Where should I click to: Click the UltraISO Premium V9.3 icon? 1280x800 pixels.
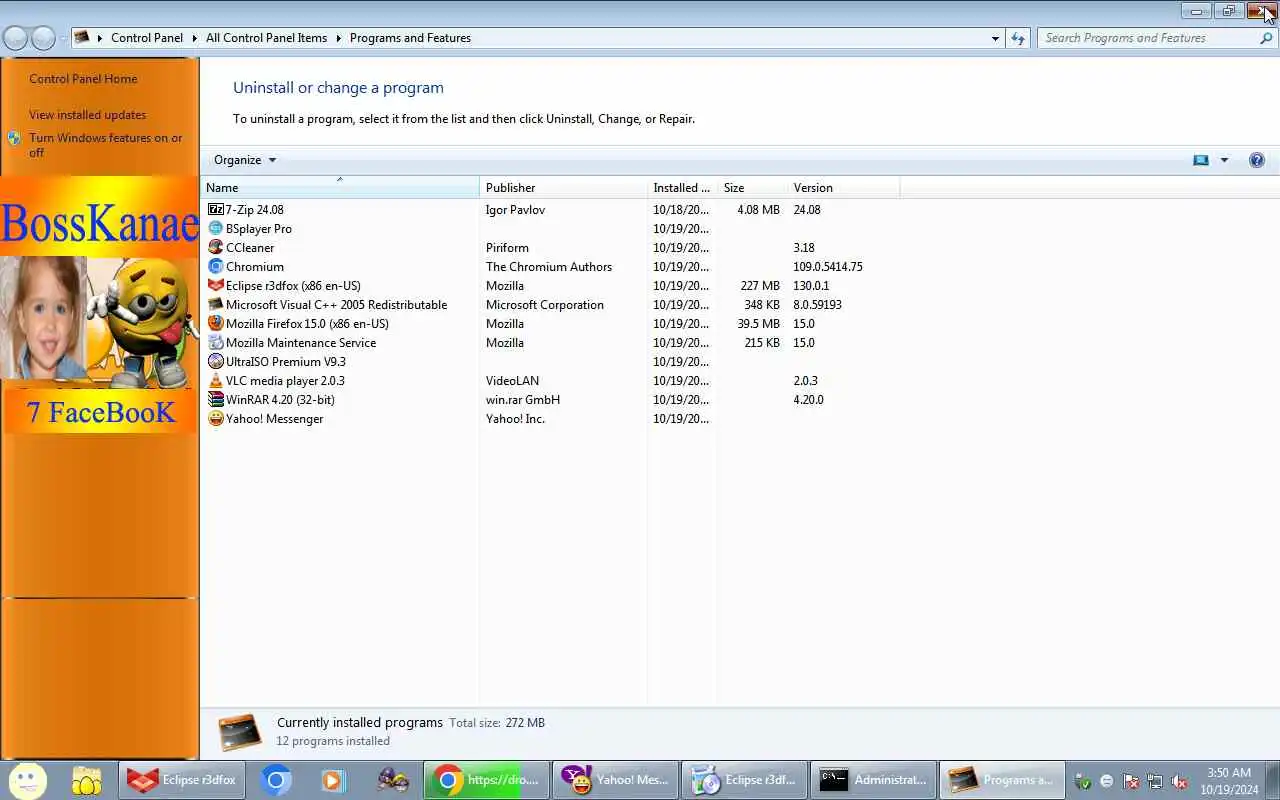[215, 362]
